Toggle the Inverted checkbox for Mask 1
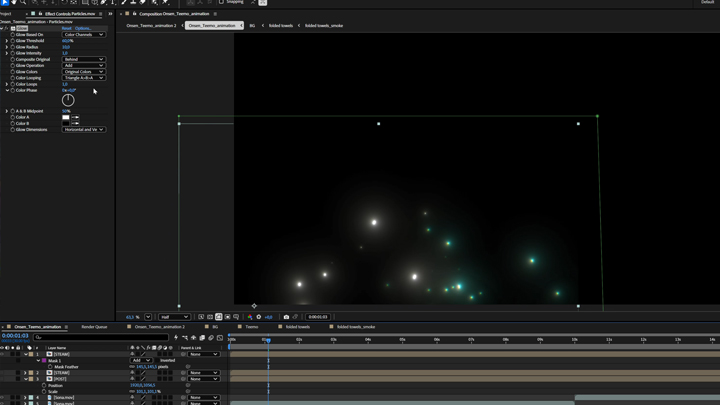 (157, 360)
